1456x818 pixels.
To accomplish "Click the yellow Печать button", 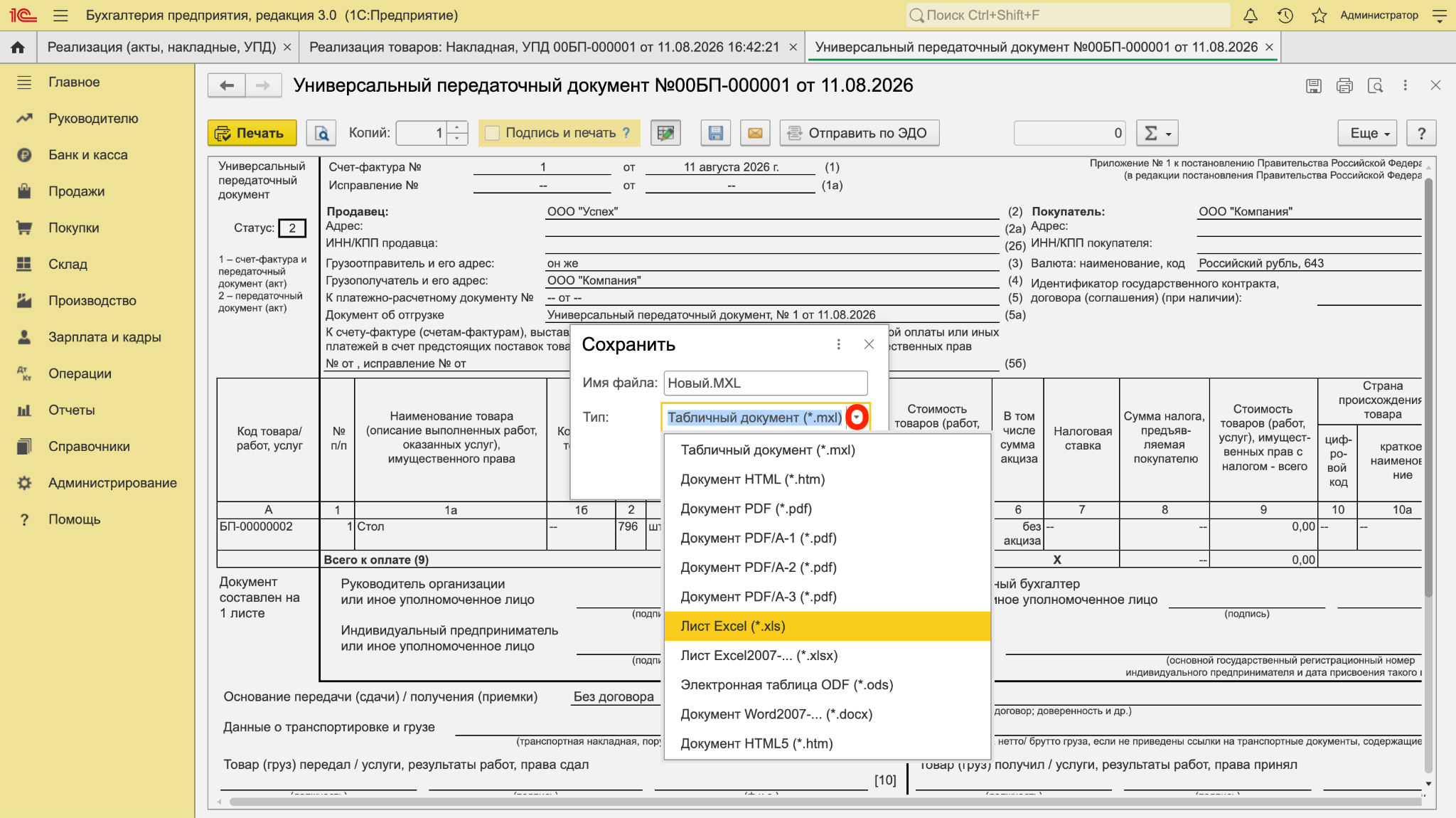I will tap(252, 133).
